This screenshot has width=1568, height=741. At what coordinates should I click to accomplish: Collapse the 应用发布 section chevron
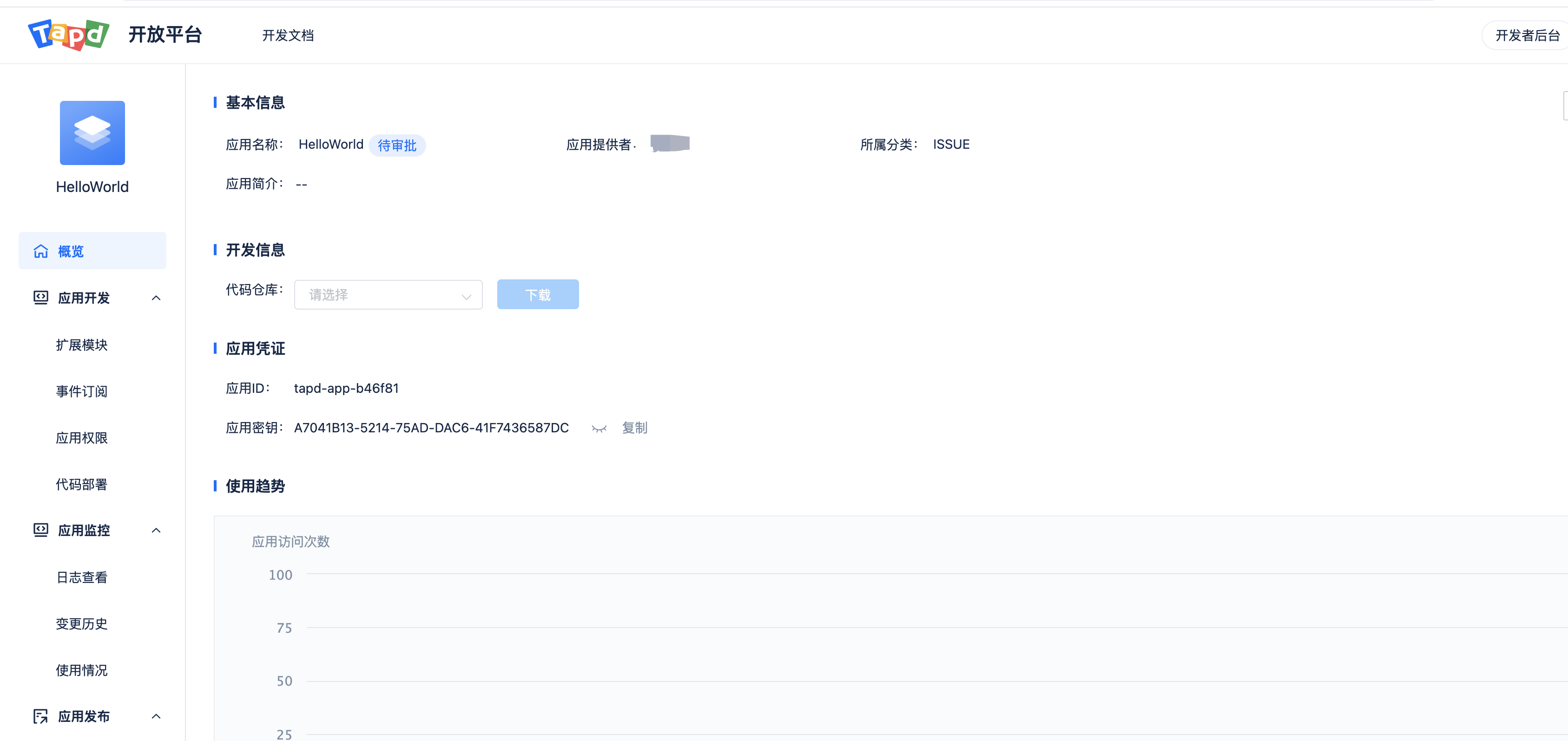156,717
